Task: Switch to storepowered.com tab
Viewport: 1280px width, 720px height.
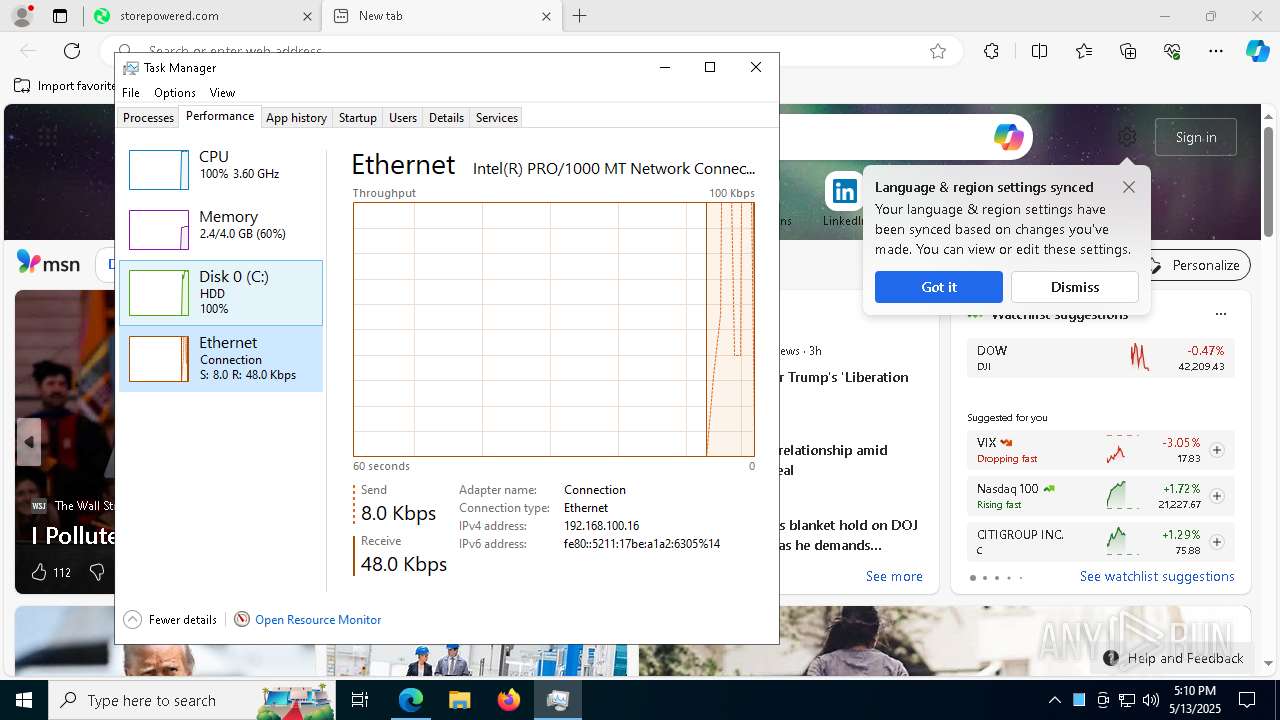Action: coord(200,16)
